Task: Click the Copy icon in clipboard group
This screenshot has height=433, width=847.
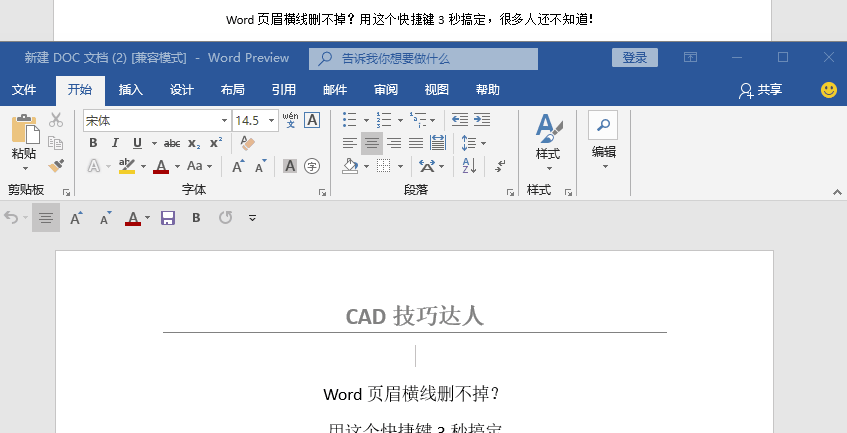Action: click(x=56, y=143)
